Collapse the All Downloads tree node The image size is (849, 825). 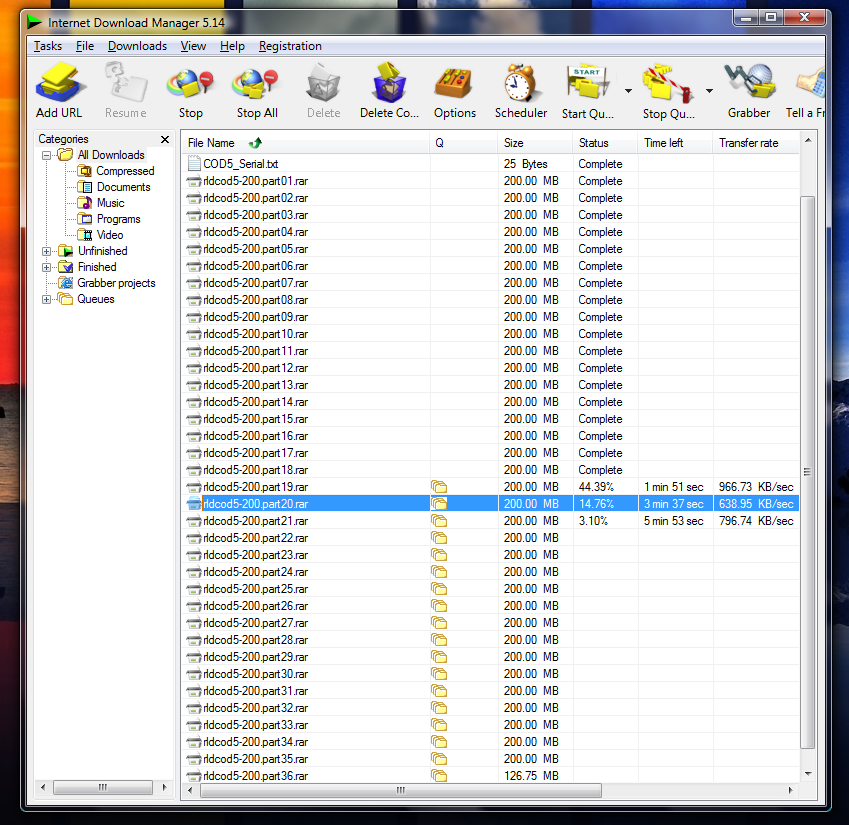pos(47,155)
